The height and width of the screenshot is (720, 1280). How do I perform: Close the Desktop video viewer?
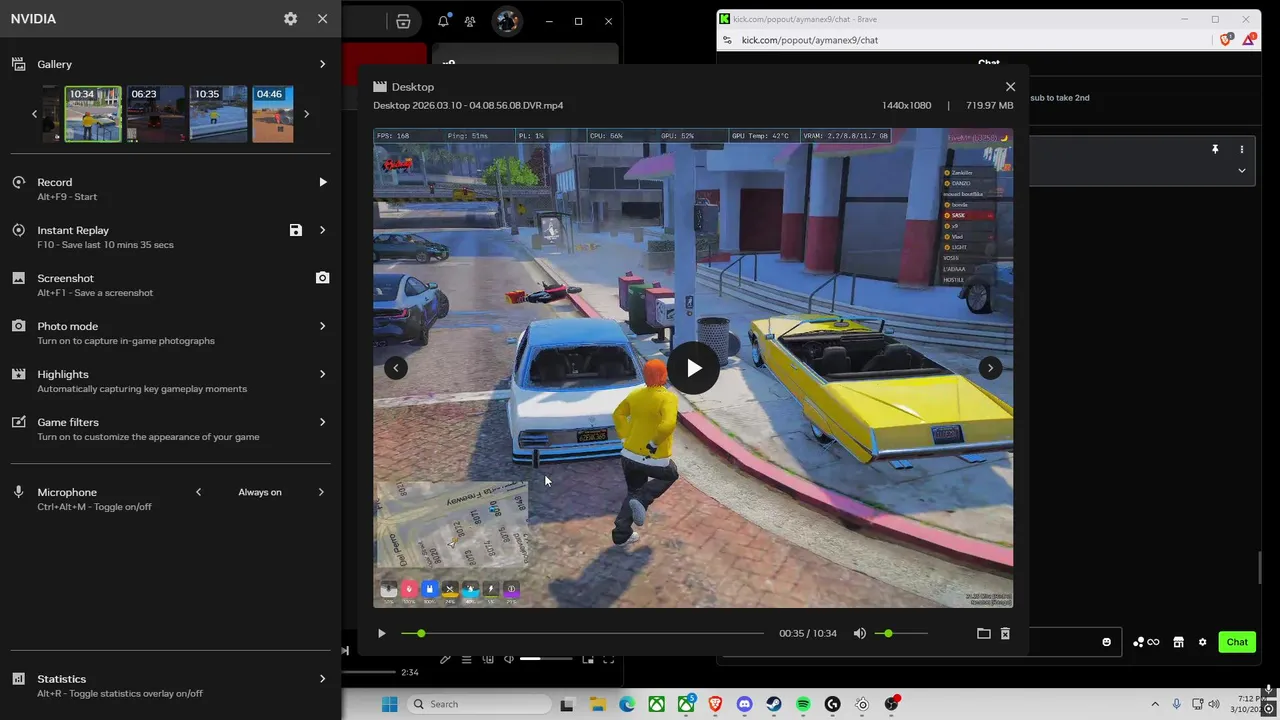(x=1010, y=87)
